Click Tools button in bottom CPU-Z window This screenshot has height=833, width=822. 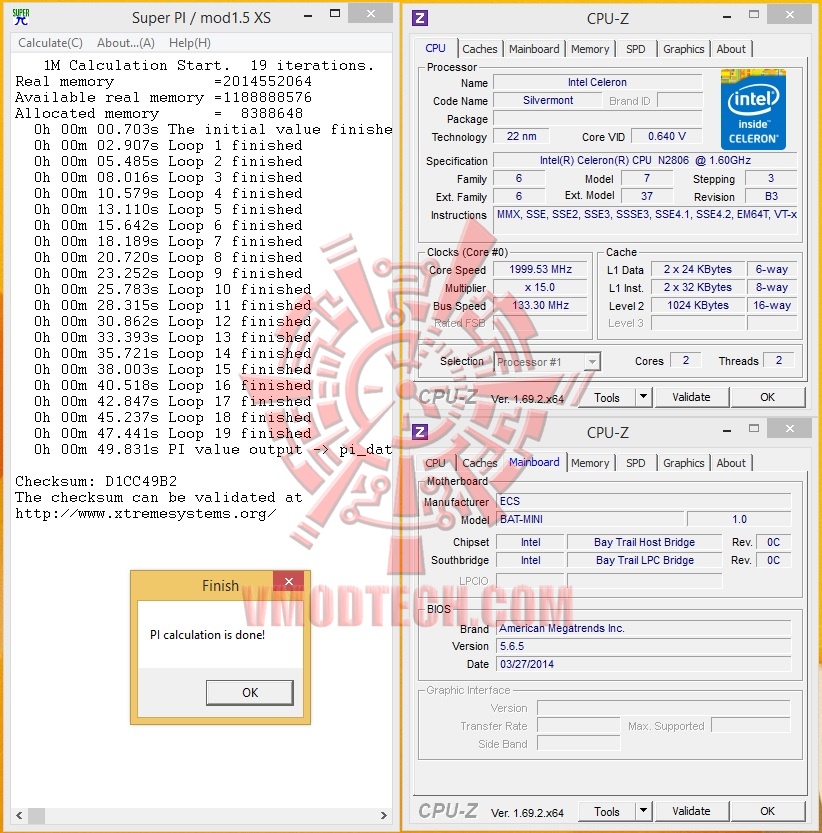pos(607,811)
